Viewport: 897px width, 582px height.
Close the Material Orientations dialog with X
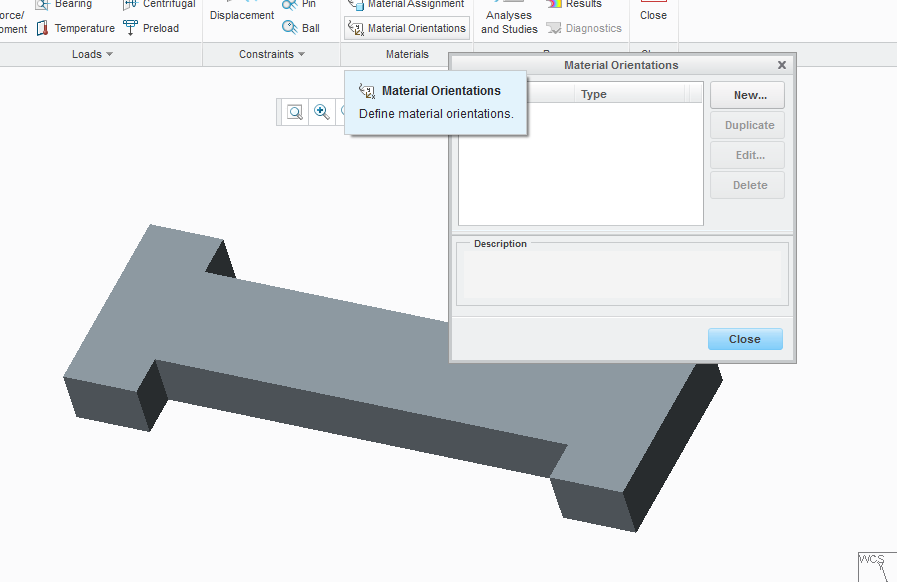(782, 65)
